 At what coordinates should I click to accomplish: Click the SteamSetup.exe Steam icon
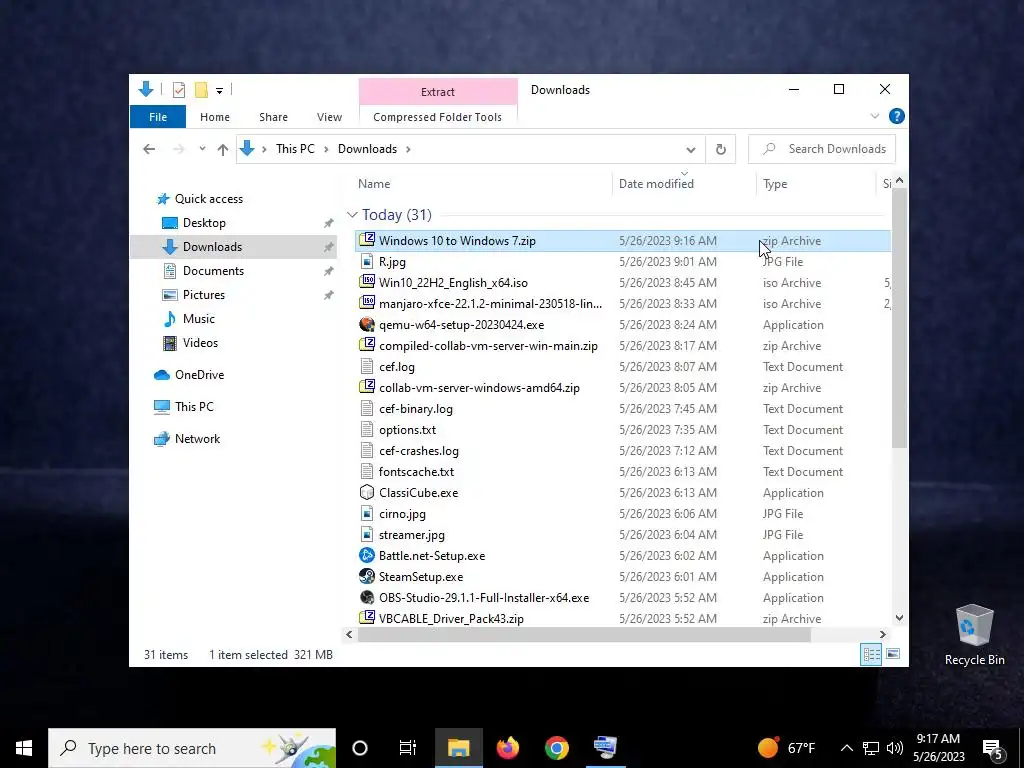(x=367, y=576)
